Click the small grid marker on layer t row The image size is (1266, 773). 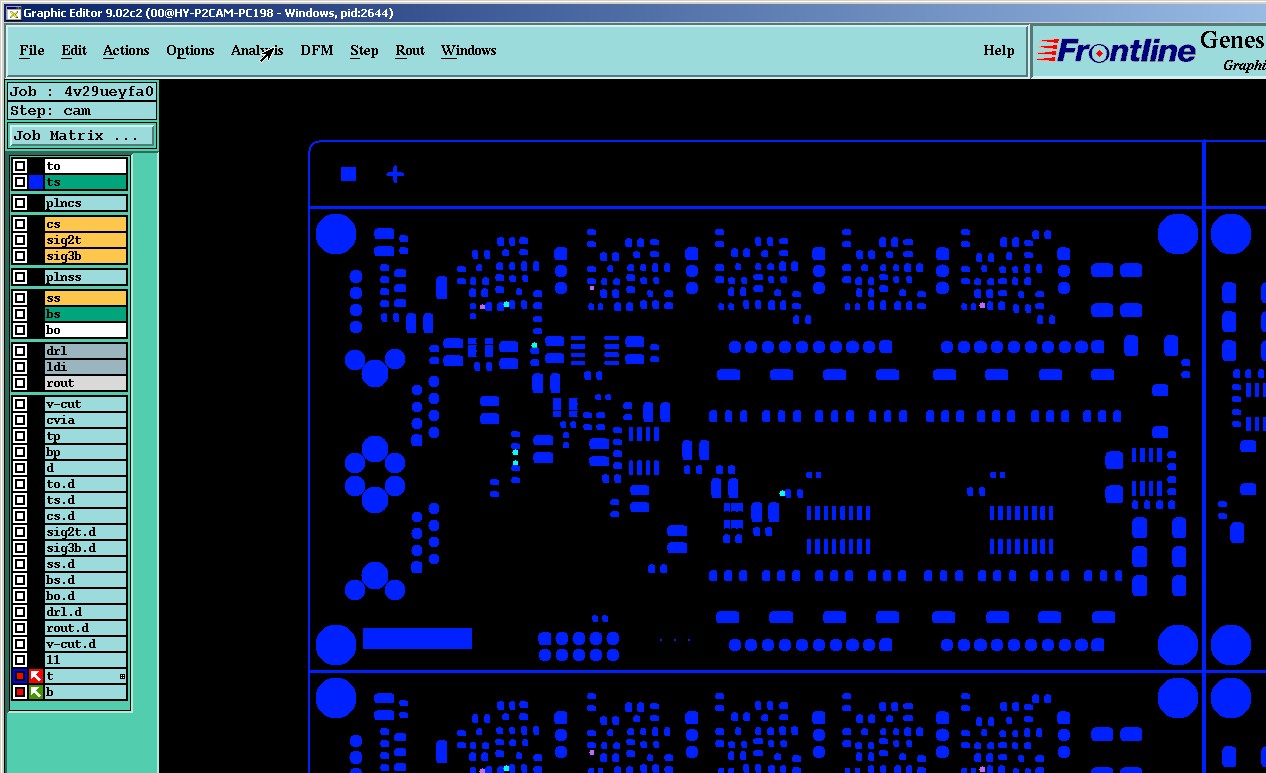(123, 677)
